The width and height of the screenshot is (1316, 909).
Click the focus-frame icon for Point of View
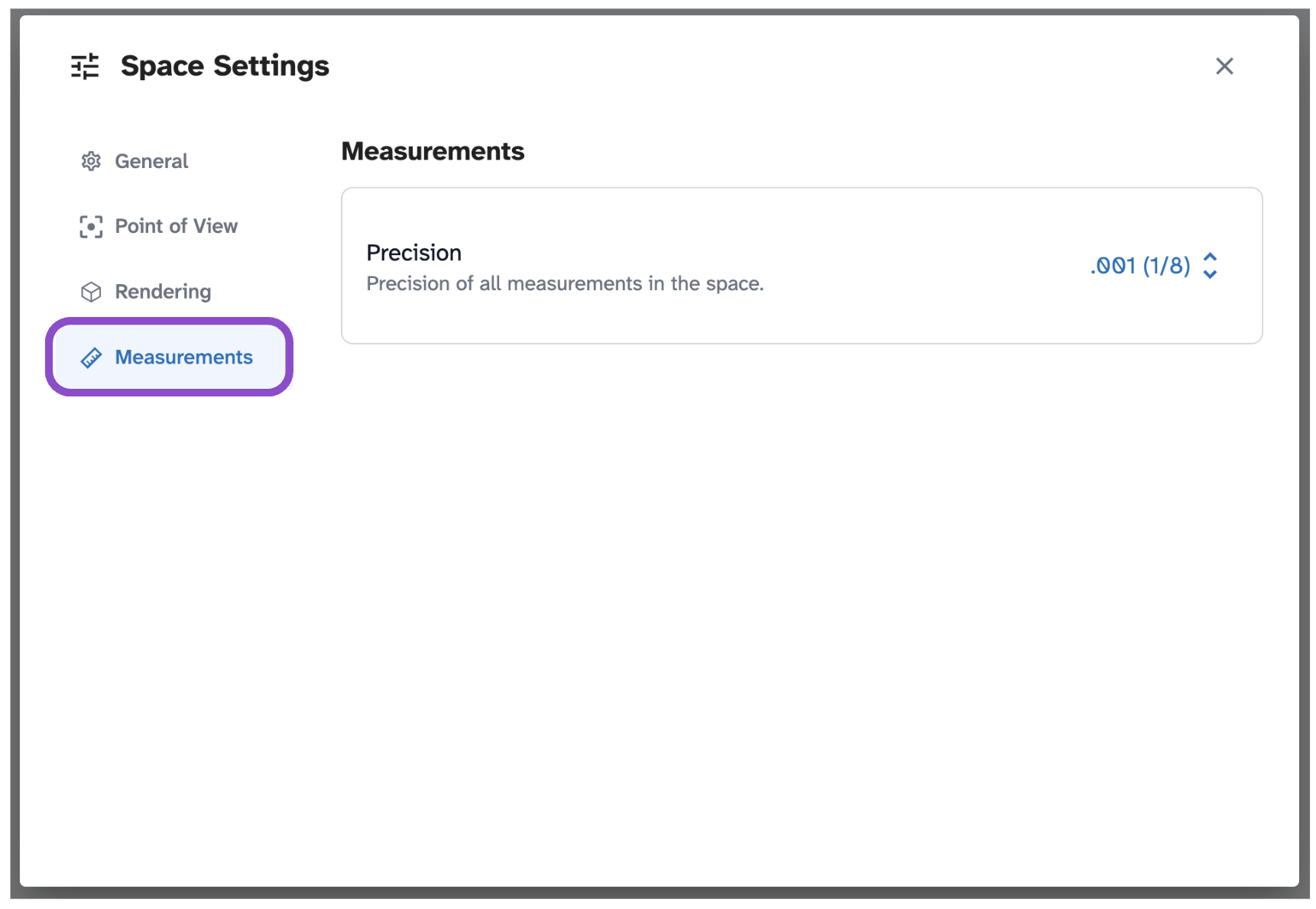[x=91, y=227]
